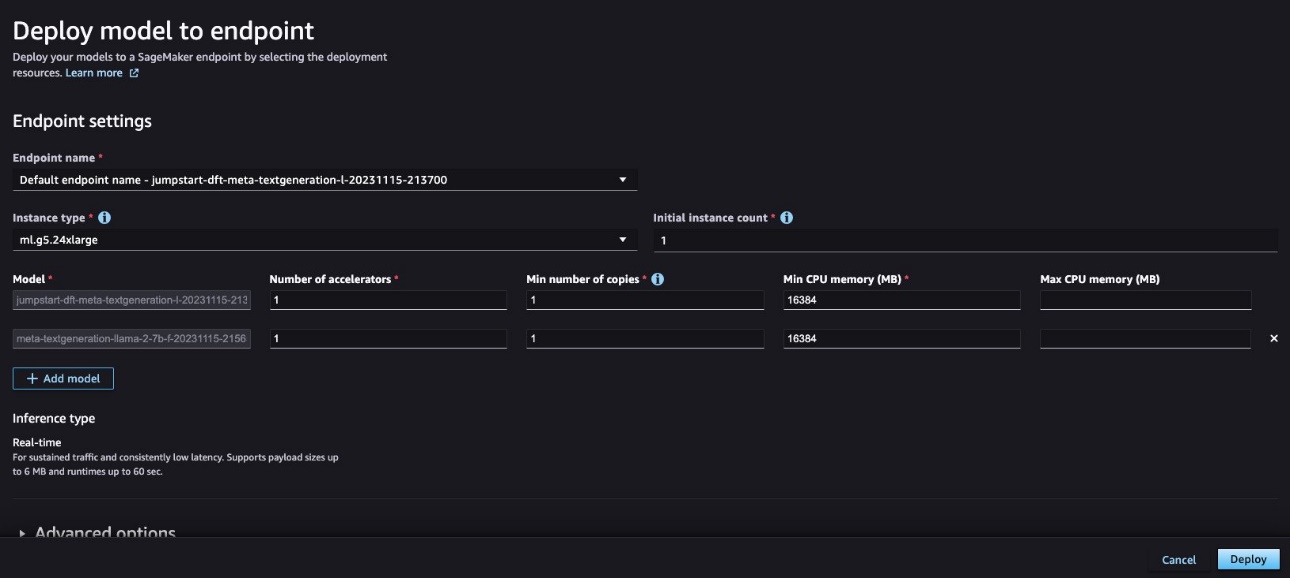1290x578 pixels.
Task: Click Min number of copies for llama-2-7b-f model
Action: click(x=645, y=339)
